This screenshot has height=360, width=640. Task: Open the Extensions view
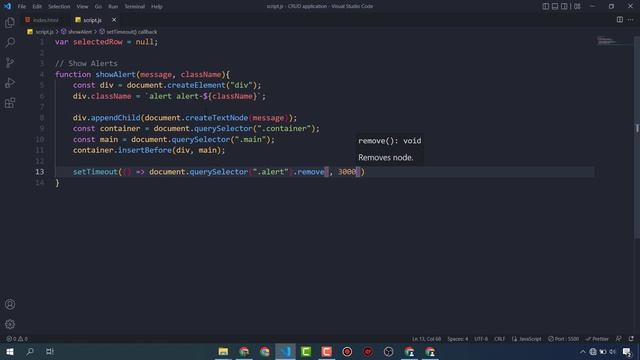pos(10,102)
